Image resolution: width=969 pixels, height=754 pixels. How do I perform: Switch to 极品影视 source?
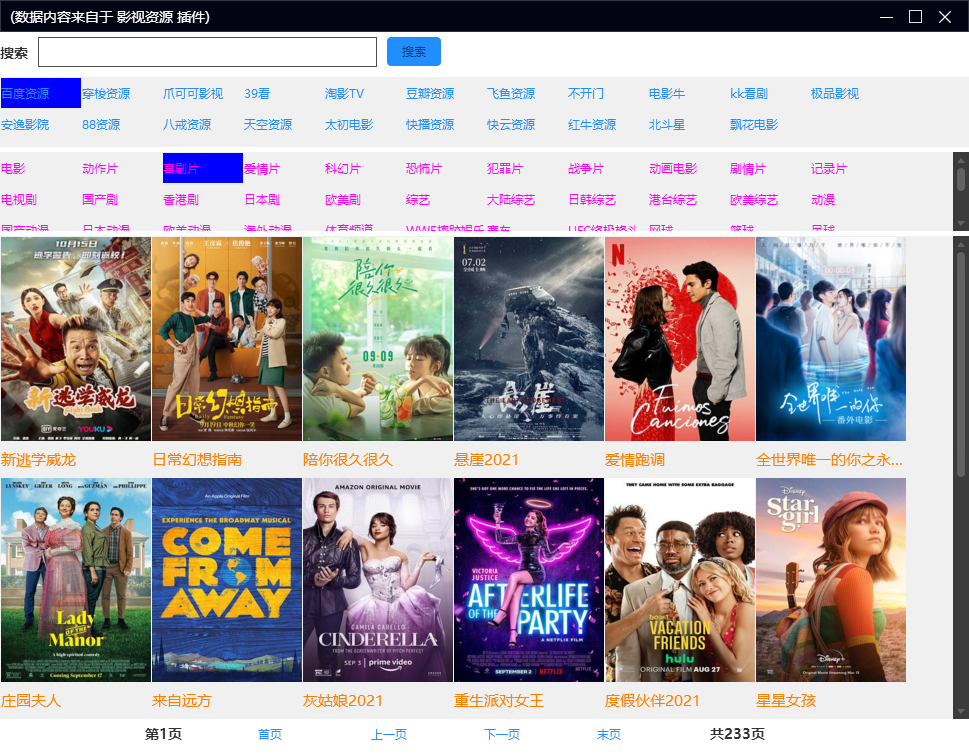pos(835,93)
